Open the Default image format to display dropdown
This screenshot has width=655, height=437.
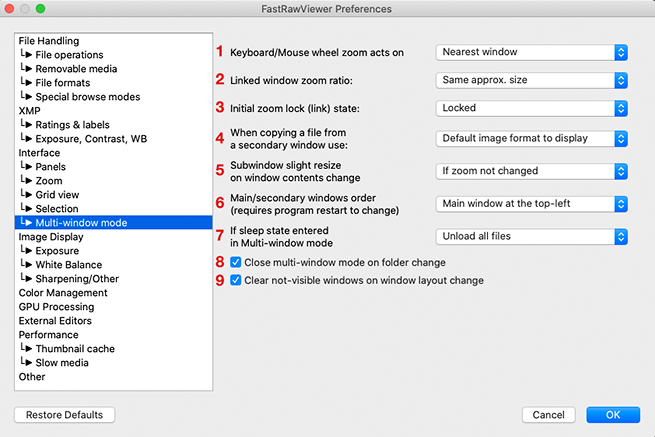click(532, 138)
